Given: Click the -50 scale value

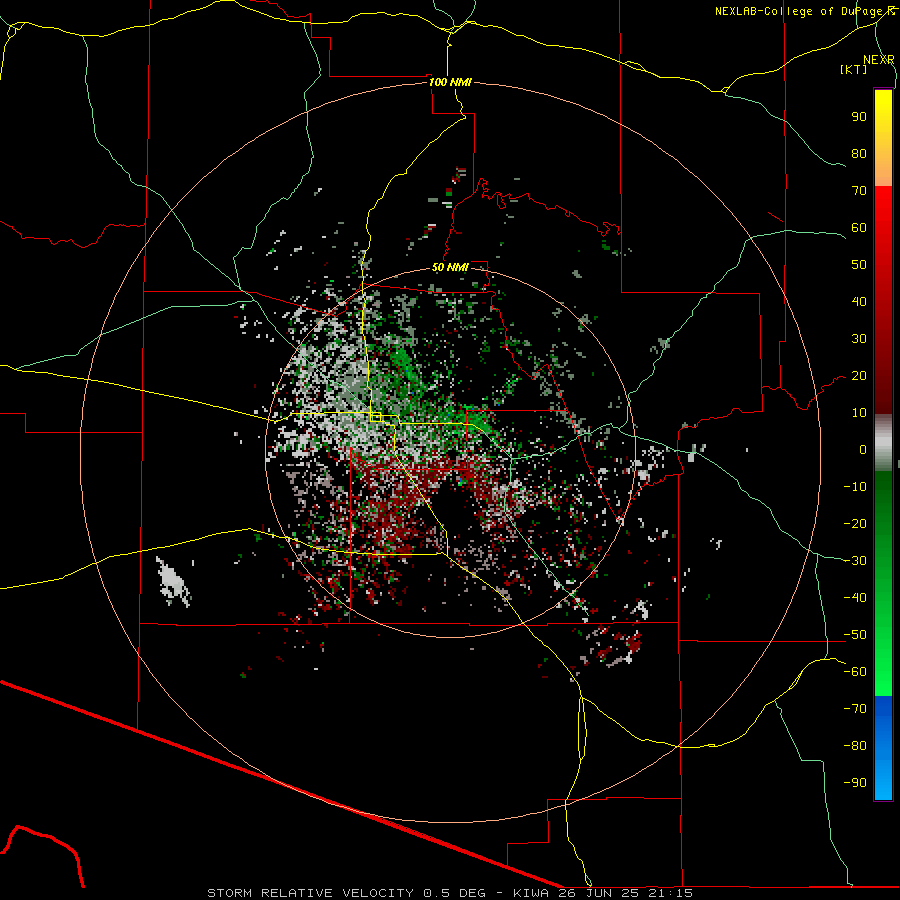Looking at the screenshot, I should click(x=855, y=635).
